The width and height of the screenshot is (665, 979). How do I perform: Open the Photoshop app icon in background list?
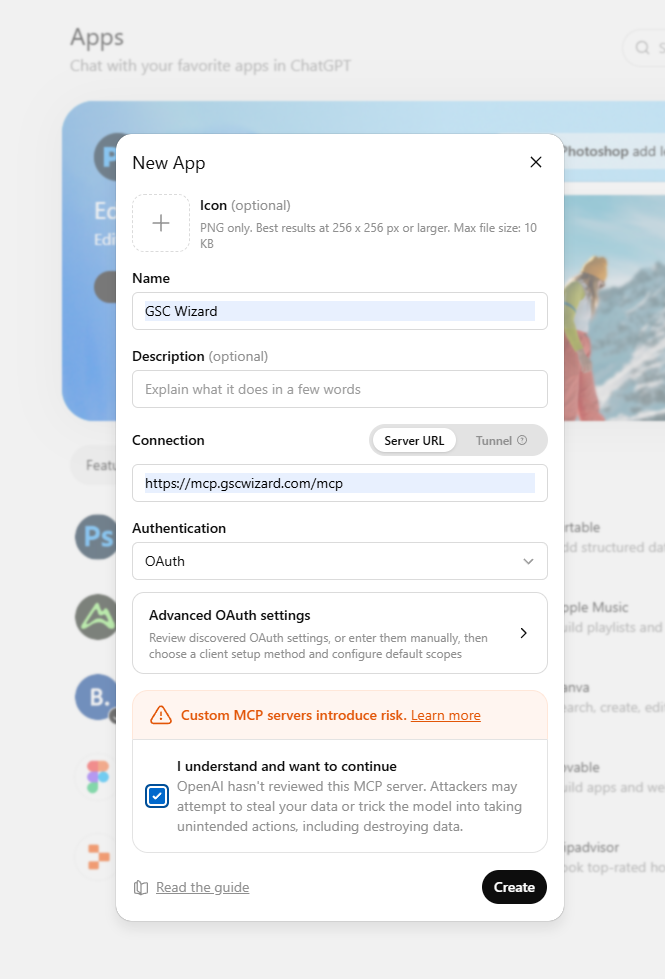tap(96, 536)
